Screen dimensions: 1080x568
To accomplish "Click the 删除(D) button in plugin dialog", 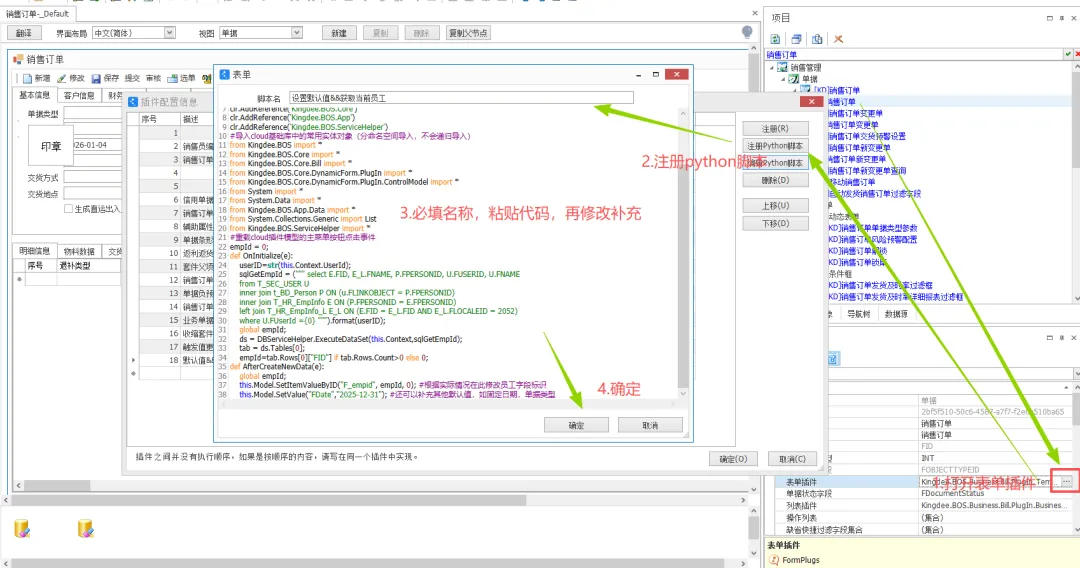I will (775, 180).
